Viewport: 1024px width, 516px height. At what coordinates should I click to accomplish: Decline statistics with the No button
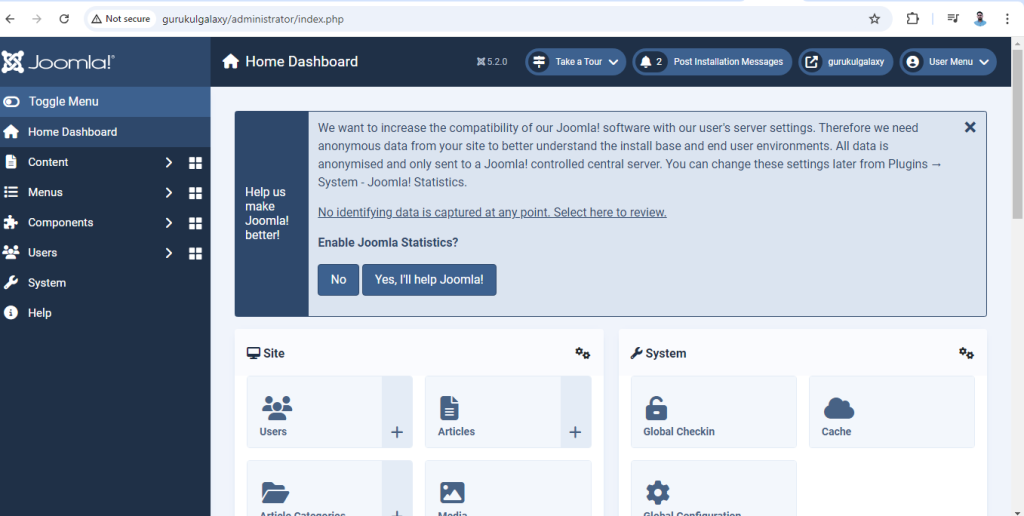(x=338, y=280)
